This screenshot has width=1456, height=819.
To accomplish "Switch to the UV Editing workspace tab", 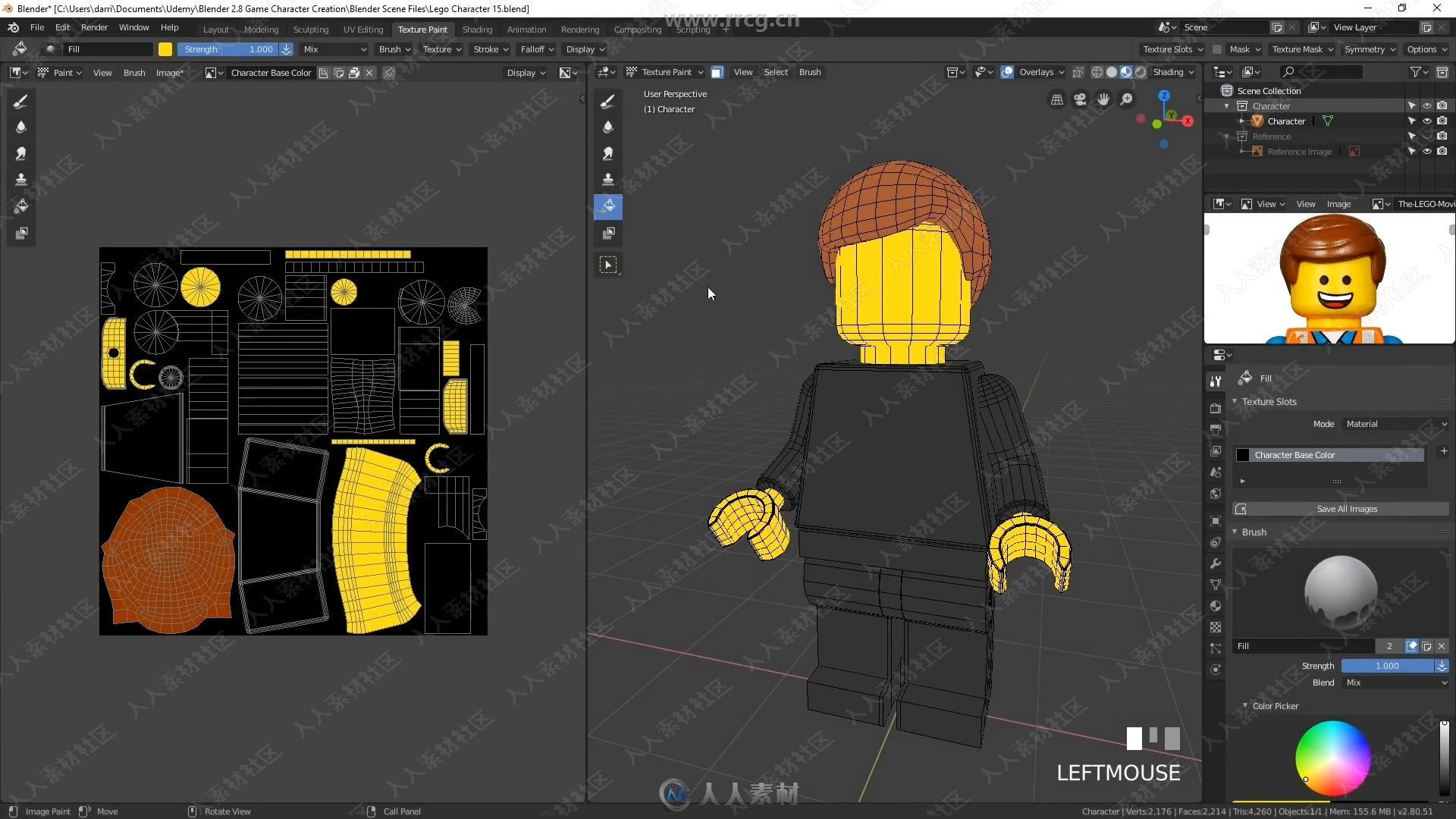I will (363, 30).
